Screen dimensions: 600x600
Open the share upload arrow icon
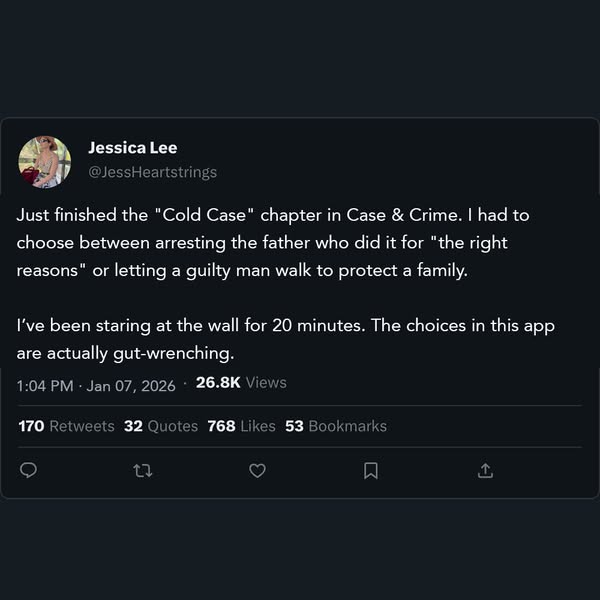485,471
